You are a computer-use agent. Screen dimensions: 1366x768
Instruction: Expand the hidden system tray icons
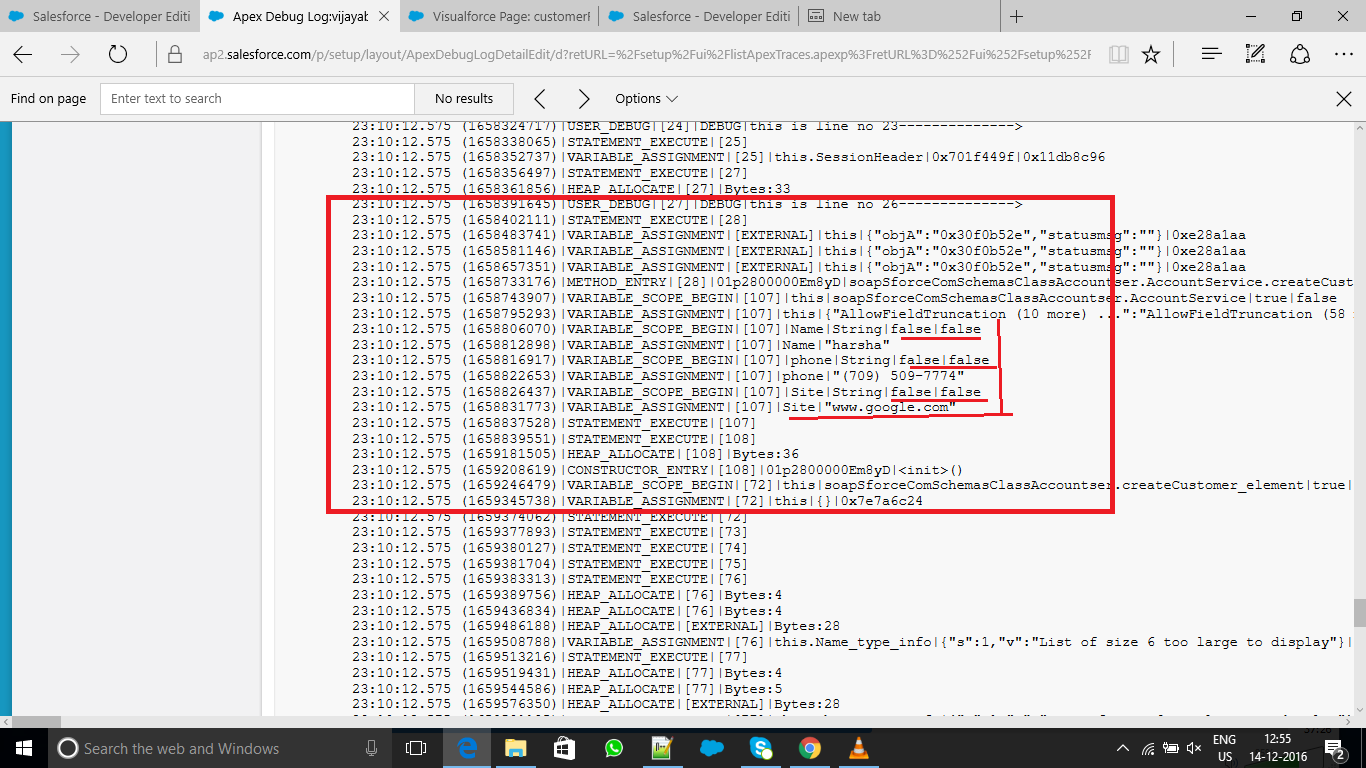[1123, 748]
